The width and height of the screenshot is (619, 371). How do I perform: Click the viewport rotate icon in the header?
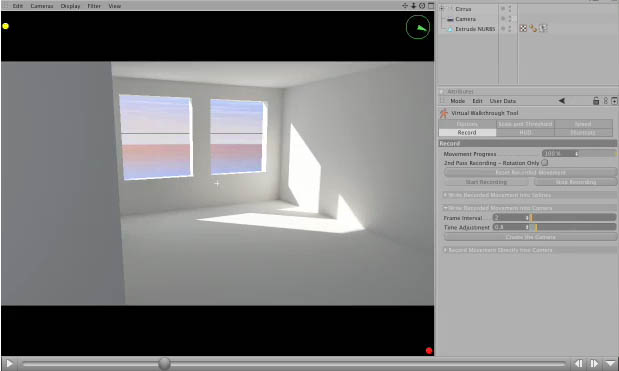pos(422,6)
